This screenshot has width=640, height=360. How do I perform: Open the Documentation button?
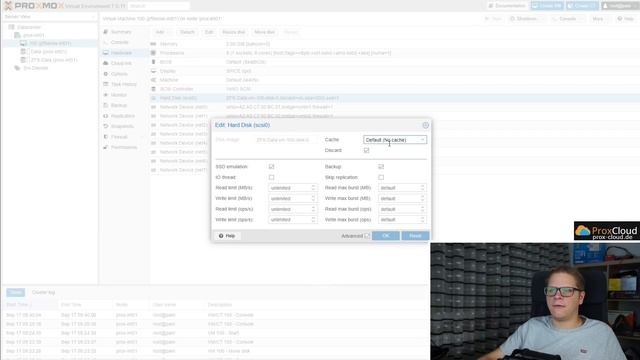point(507,6)
